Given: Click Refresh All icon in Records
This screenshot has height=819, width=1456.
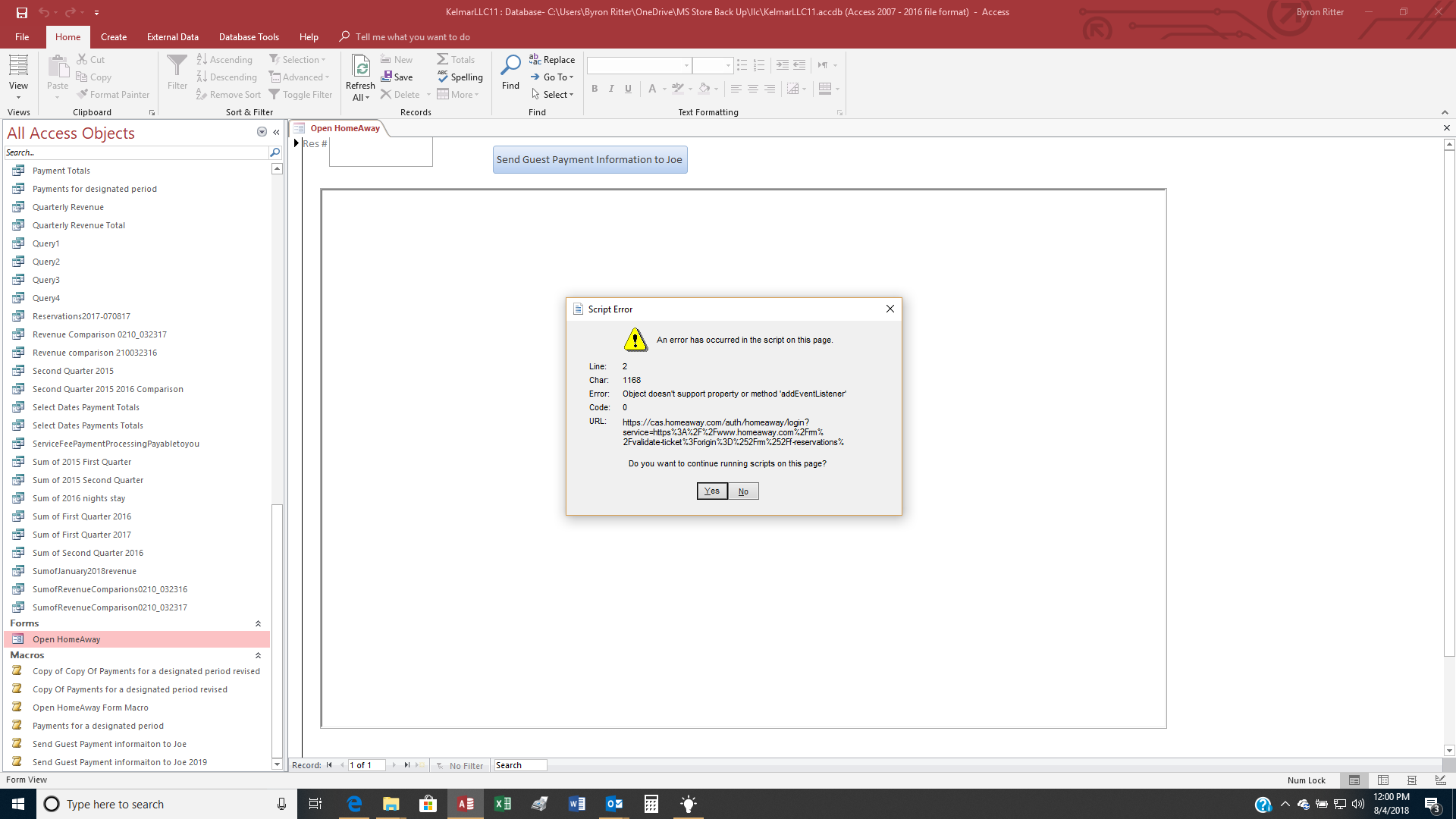Looking at the screenshot, I should (361, 67).
